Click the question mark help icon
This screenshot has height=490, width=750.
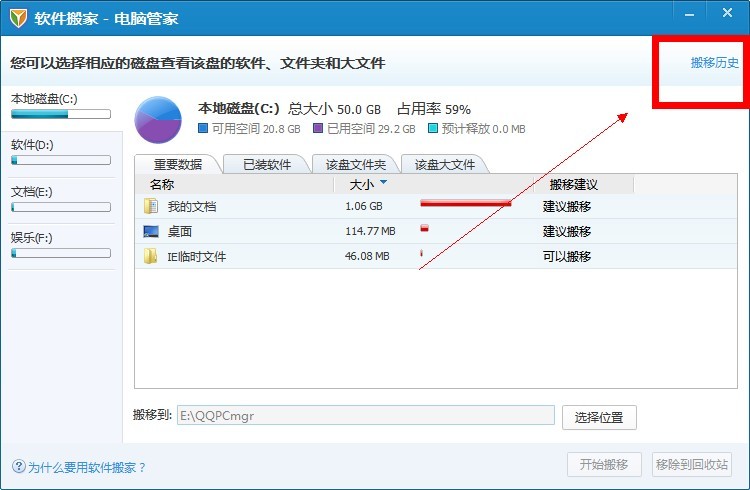click(x=19, y=466)
